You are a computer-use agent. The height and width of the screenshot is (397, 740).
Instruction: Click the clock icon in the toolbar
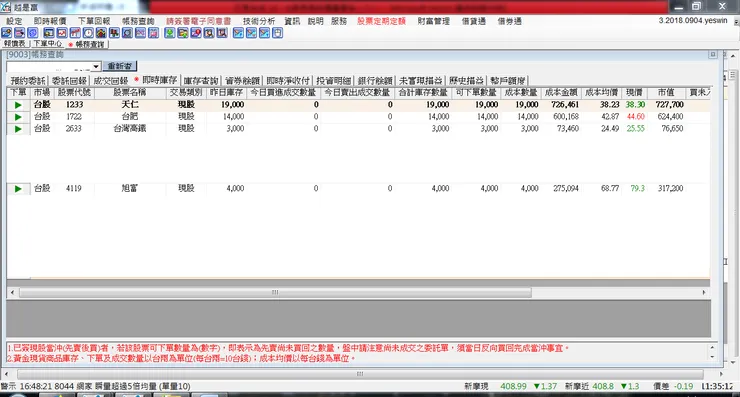pyautogui.click(x=88, y=33)
